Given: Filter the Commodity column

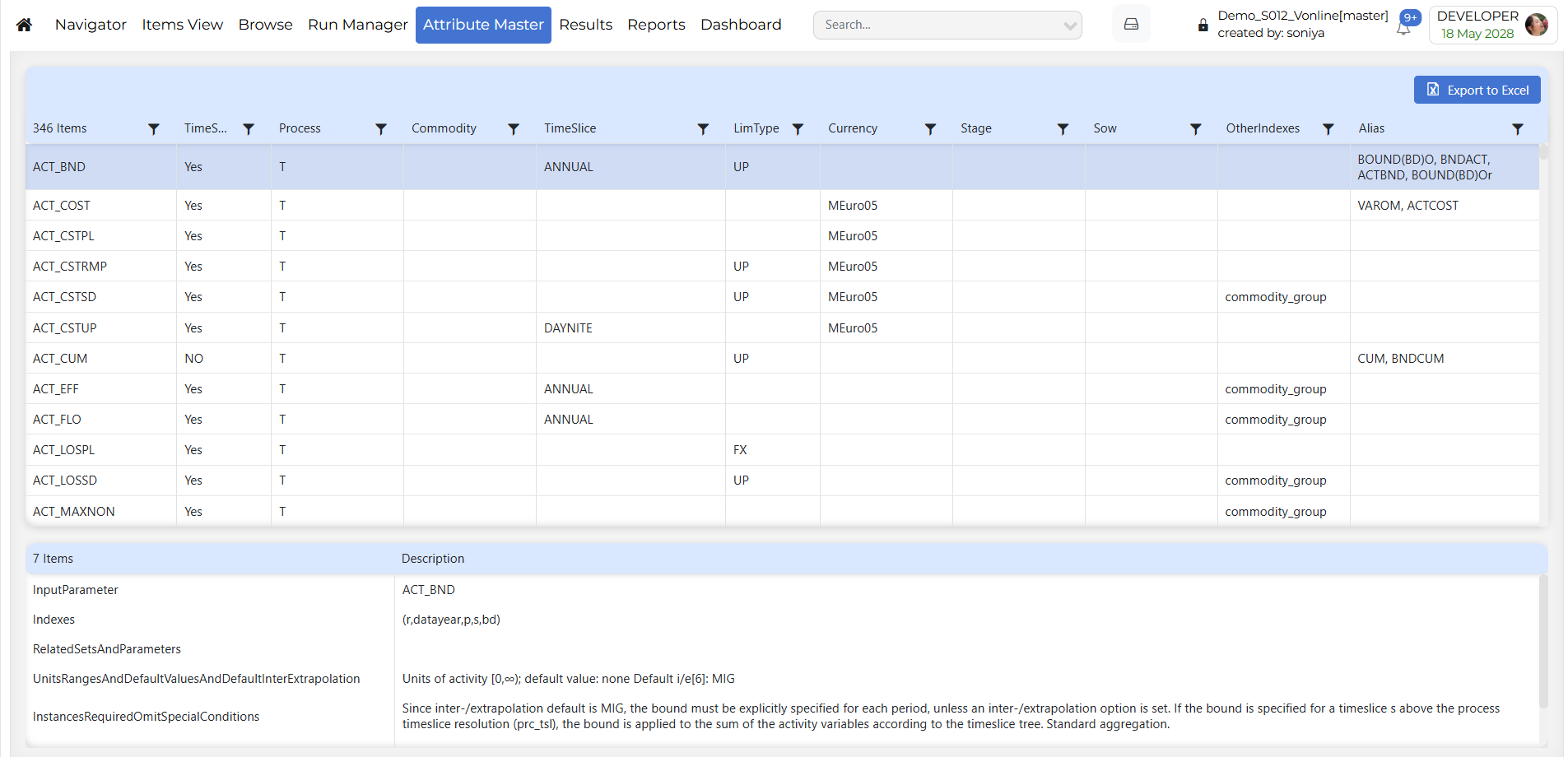Looking at the screenshot, I should (x=514, y=129).
